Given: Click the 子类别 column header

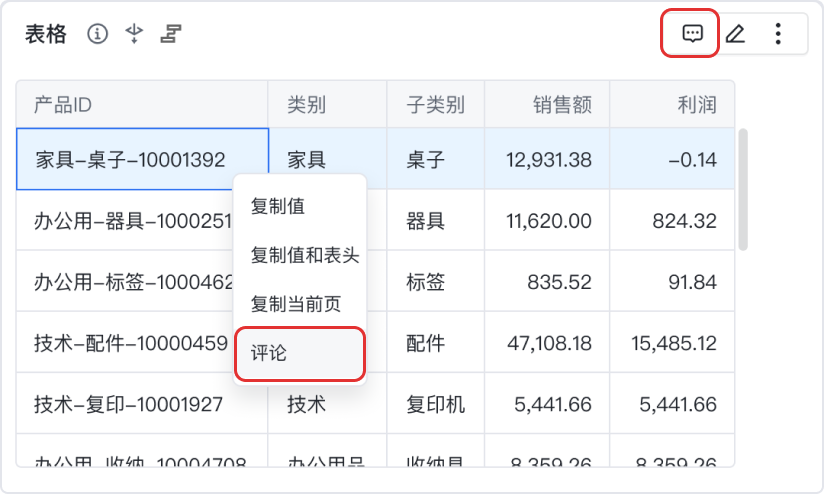Looking at the screenshot, I should click(x=435, y=105).
